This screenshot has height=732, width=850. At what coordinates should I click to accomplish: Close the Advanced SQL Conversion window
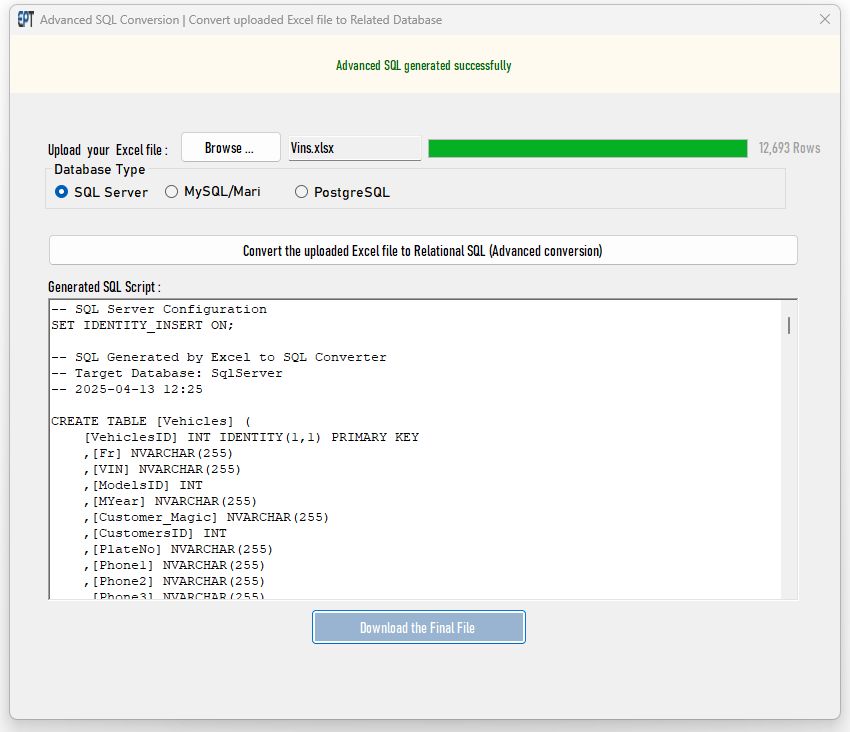tap(825, 20)
